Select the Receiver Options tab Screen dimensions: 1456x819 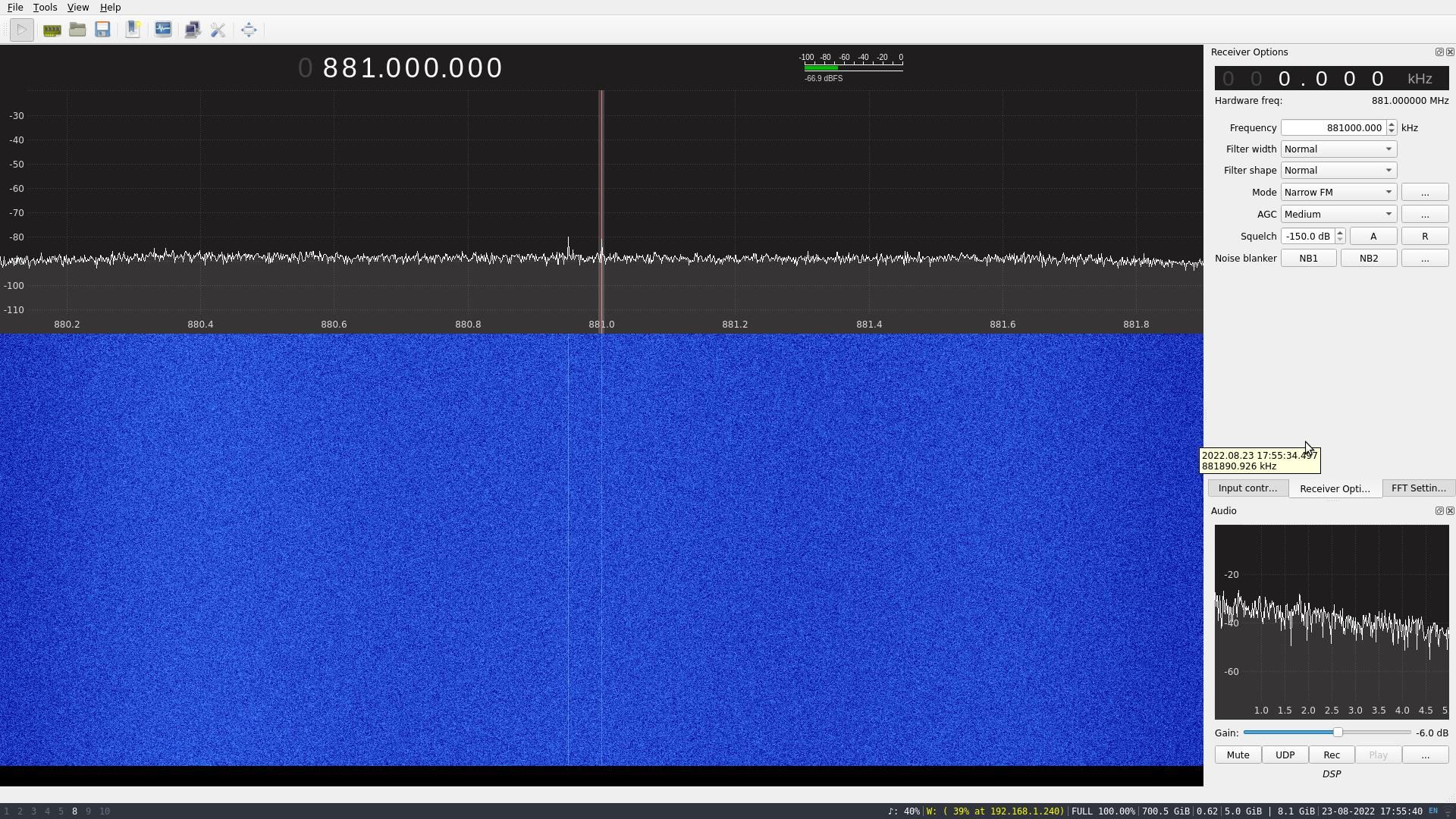coord(1335,488)
